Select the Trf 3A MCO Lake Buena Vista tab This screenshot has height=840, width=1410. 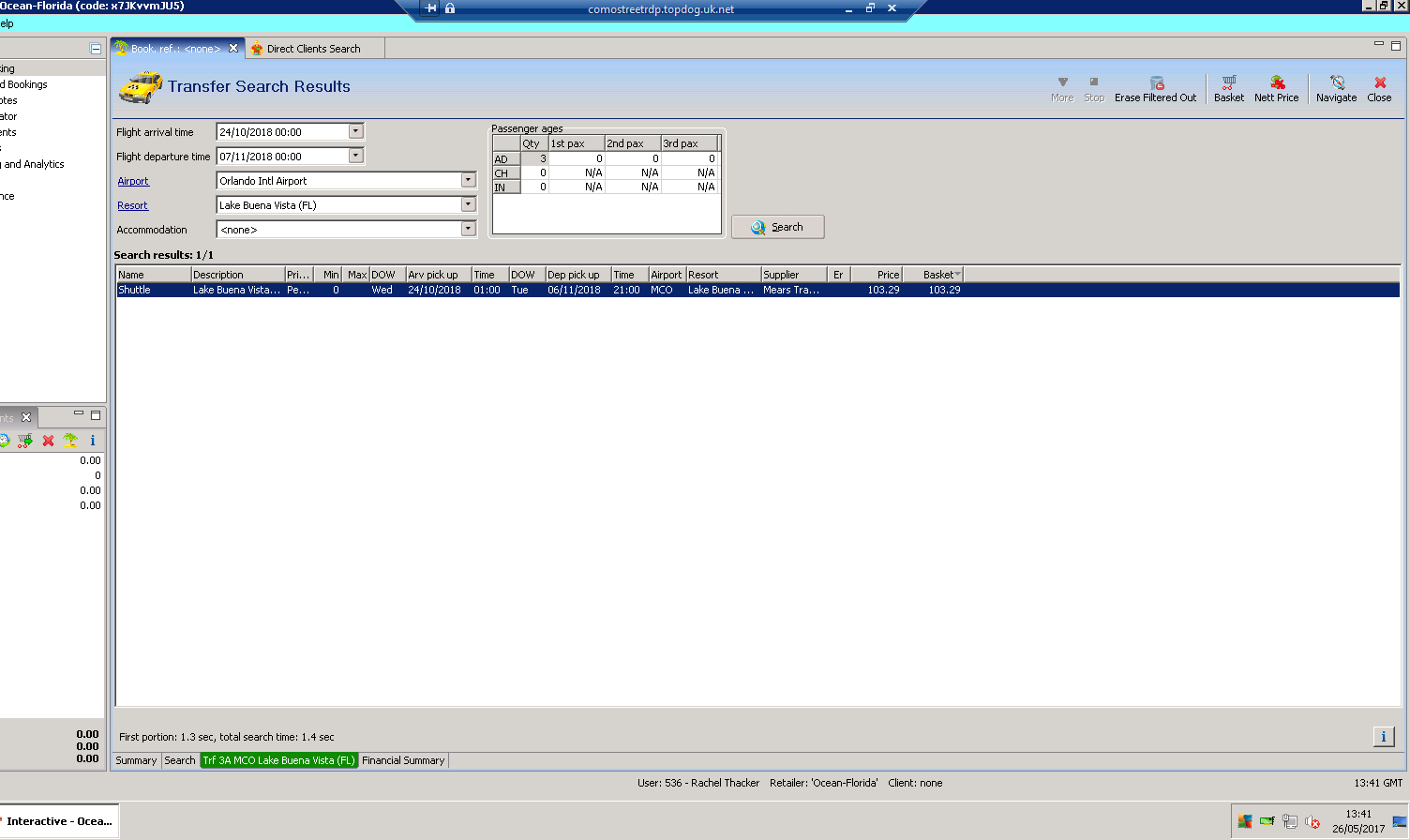(279, 760)
